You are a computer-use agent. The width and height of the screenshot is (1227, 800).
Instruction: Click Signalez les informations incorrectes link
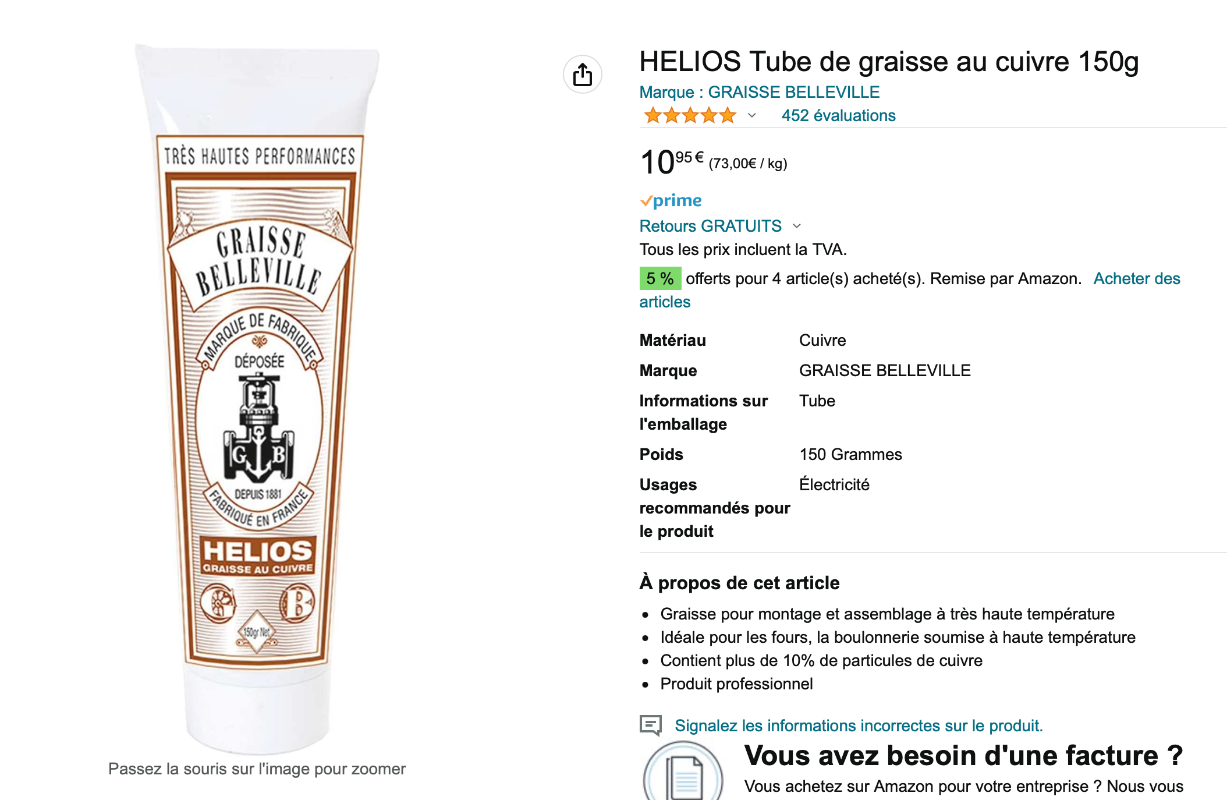[x=859, y=726]
